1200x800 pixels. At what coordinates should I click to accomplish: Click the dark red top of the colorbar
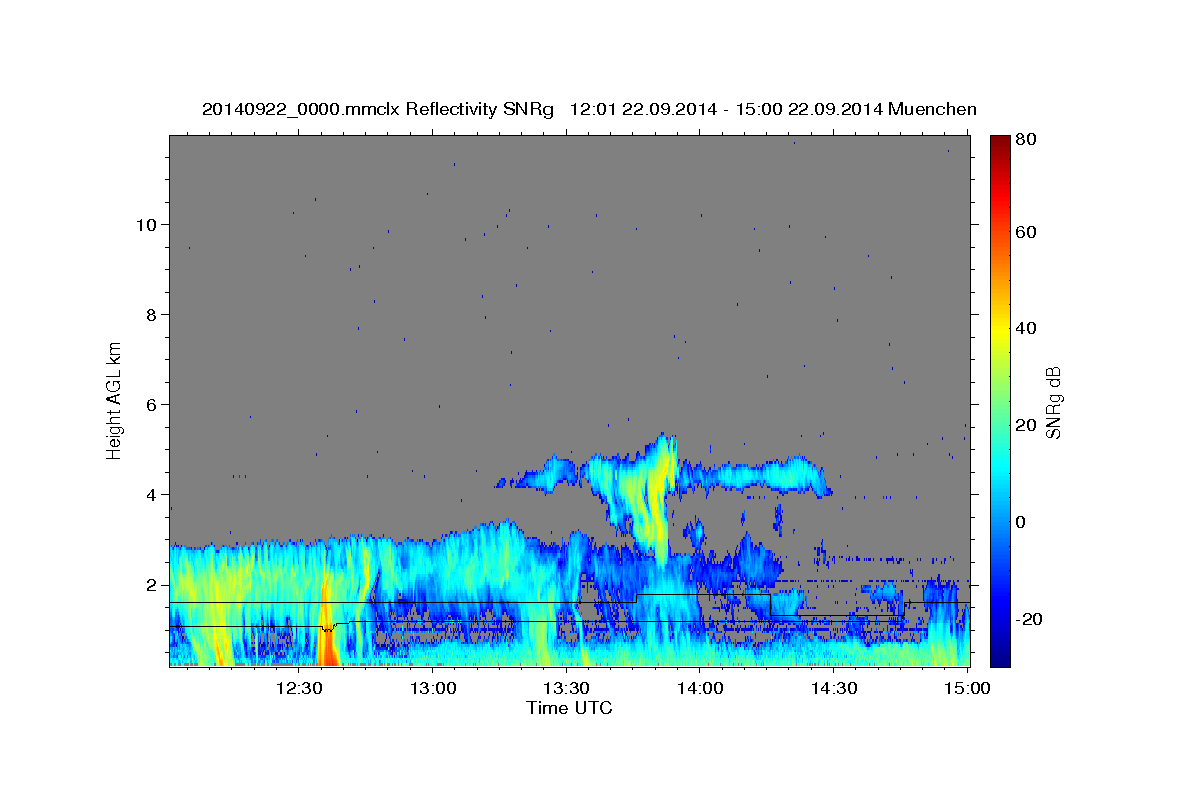click(1000, 142)
